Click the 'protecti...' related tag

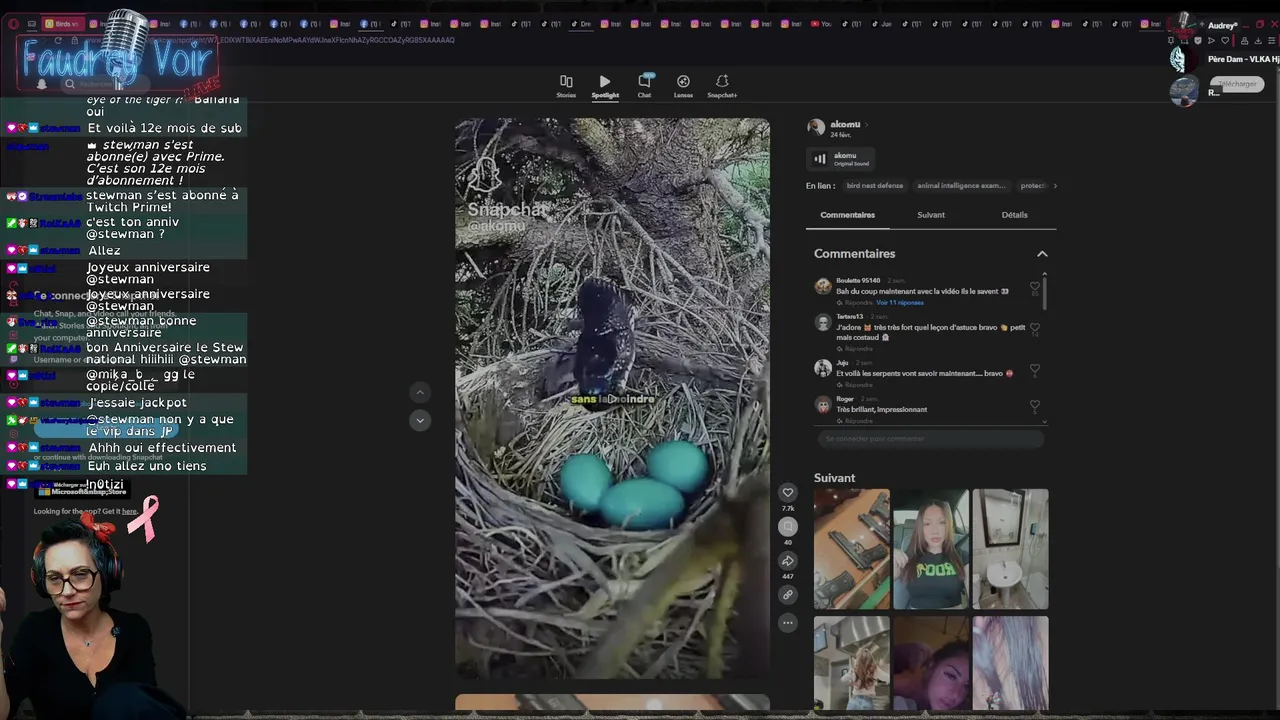coord(1032,186)
